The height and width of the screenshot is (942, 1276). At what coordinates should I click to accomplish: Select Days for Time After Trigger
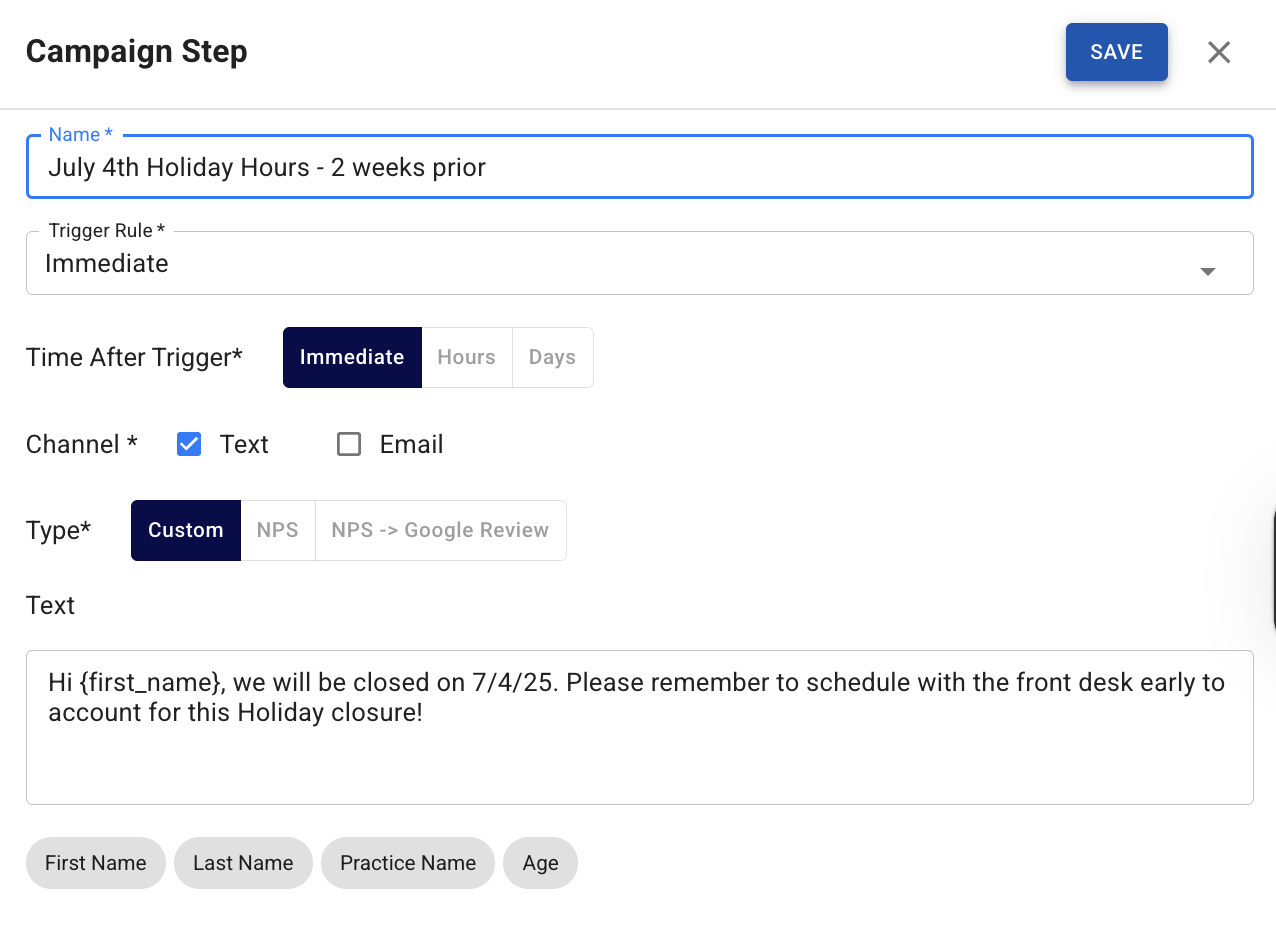coord(552,357)
